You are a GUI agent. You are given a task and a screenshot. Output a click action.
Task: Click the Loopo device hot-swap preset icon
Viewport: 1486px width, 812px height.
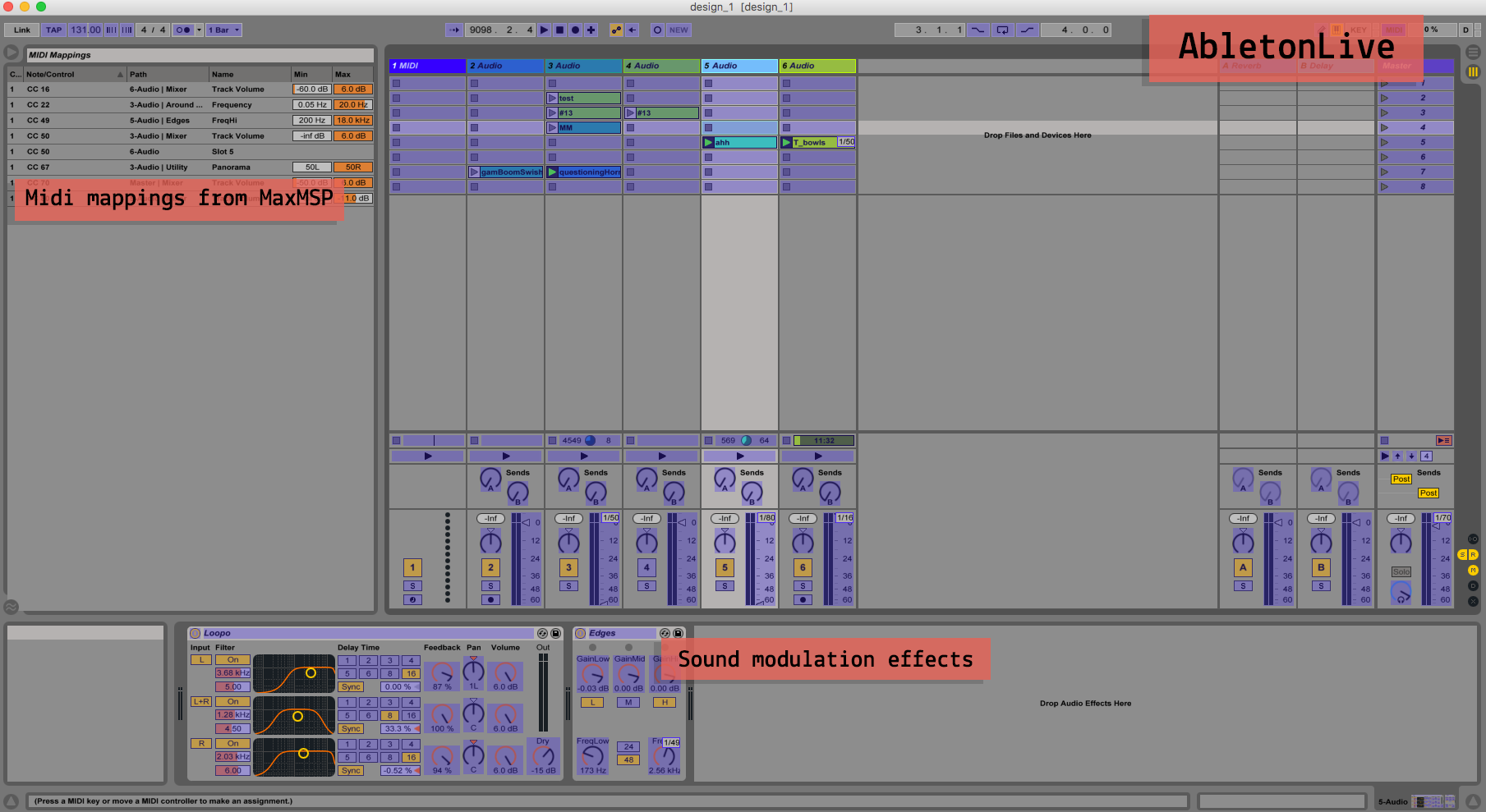pyautogui.click(x=542, y=633)
